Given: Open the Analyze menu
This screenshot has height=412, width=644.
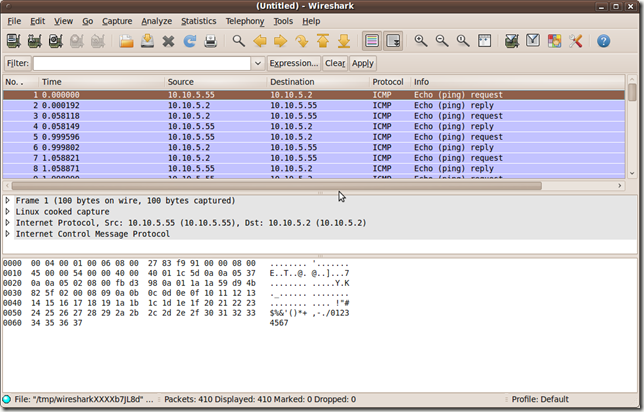Looking at the screenshot, I should [x=156, y=21].
